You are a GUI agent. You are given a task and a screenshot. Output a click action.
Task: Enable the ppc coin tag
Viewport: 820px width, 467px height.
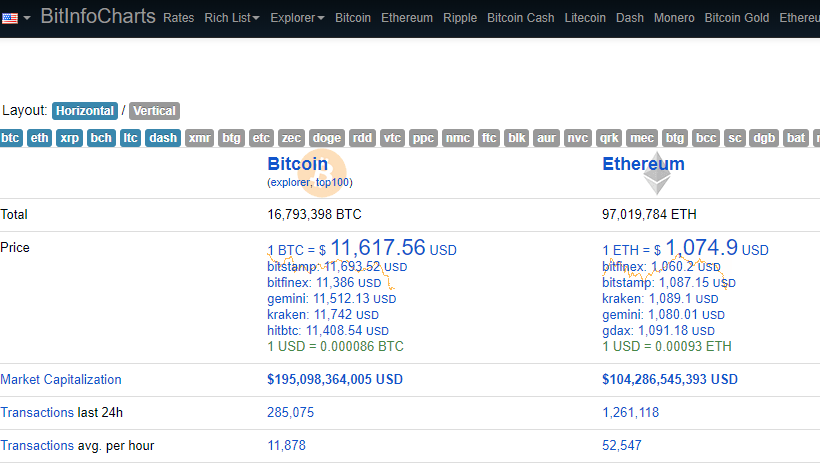pos(423,138)
